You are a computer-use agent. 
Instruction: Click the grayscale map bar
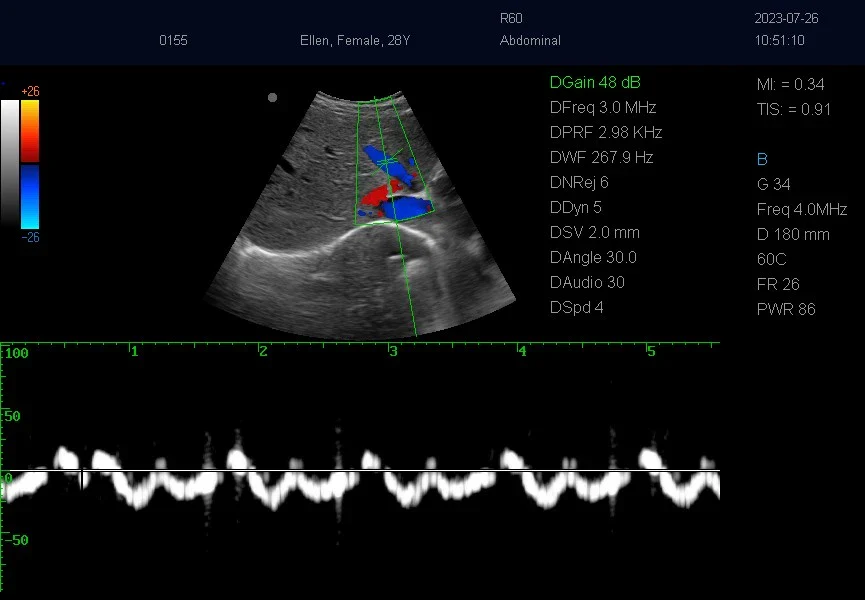9,163
